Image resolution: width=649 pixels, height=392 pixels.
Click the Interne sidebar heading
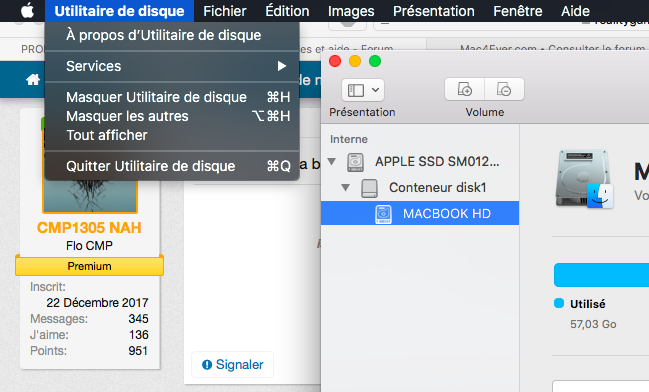[349, 139]
